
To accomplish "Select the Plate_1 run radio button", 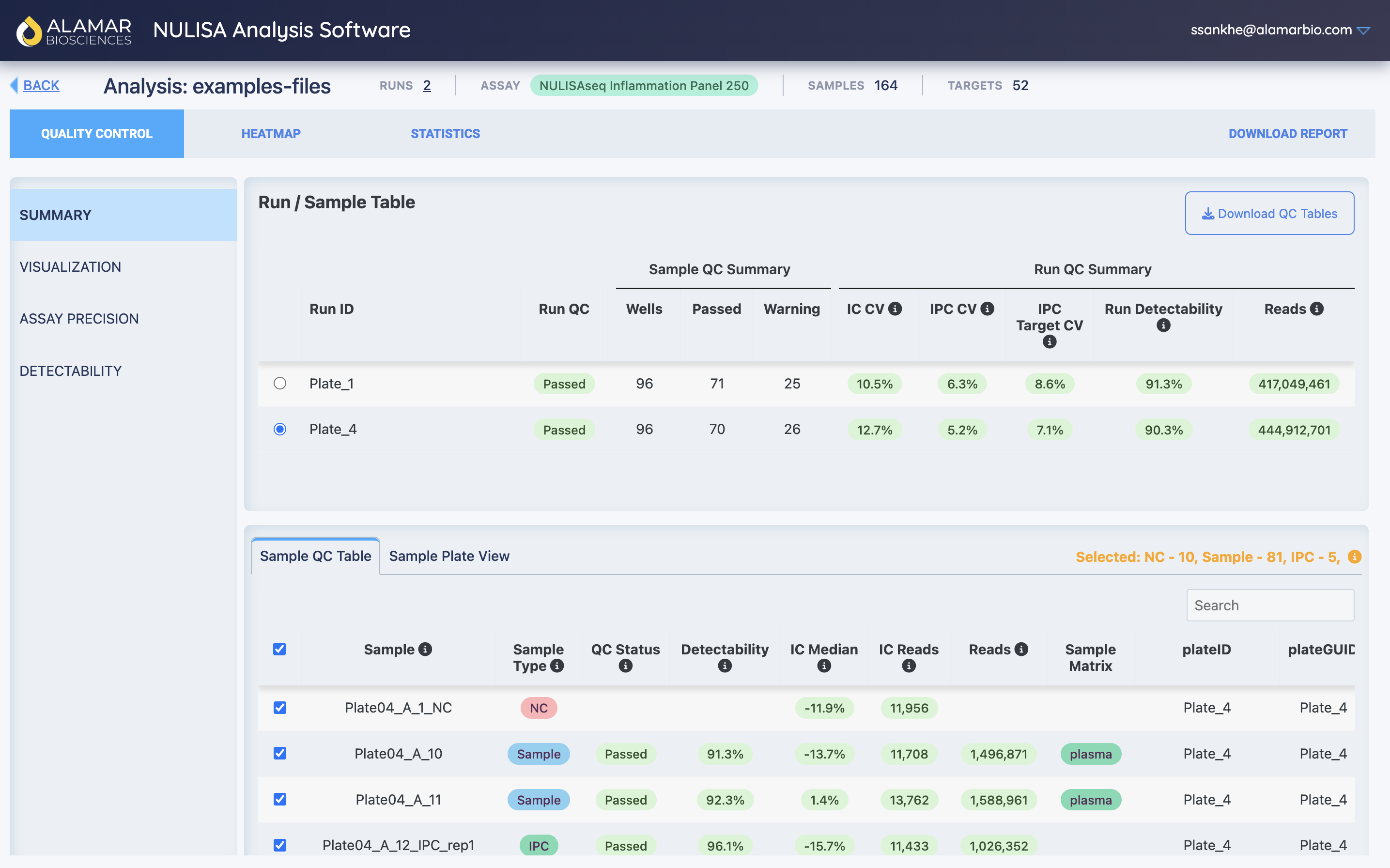I will pos(279,384).
